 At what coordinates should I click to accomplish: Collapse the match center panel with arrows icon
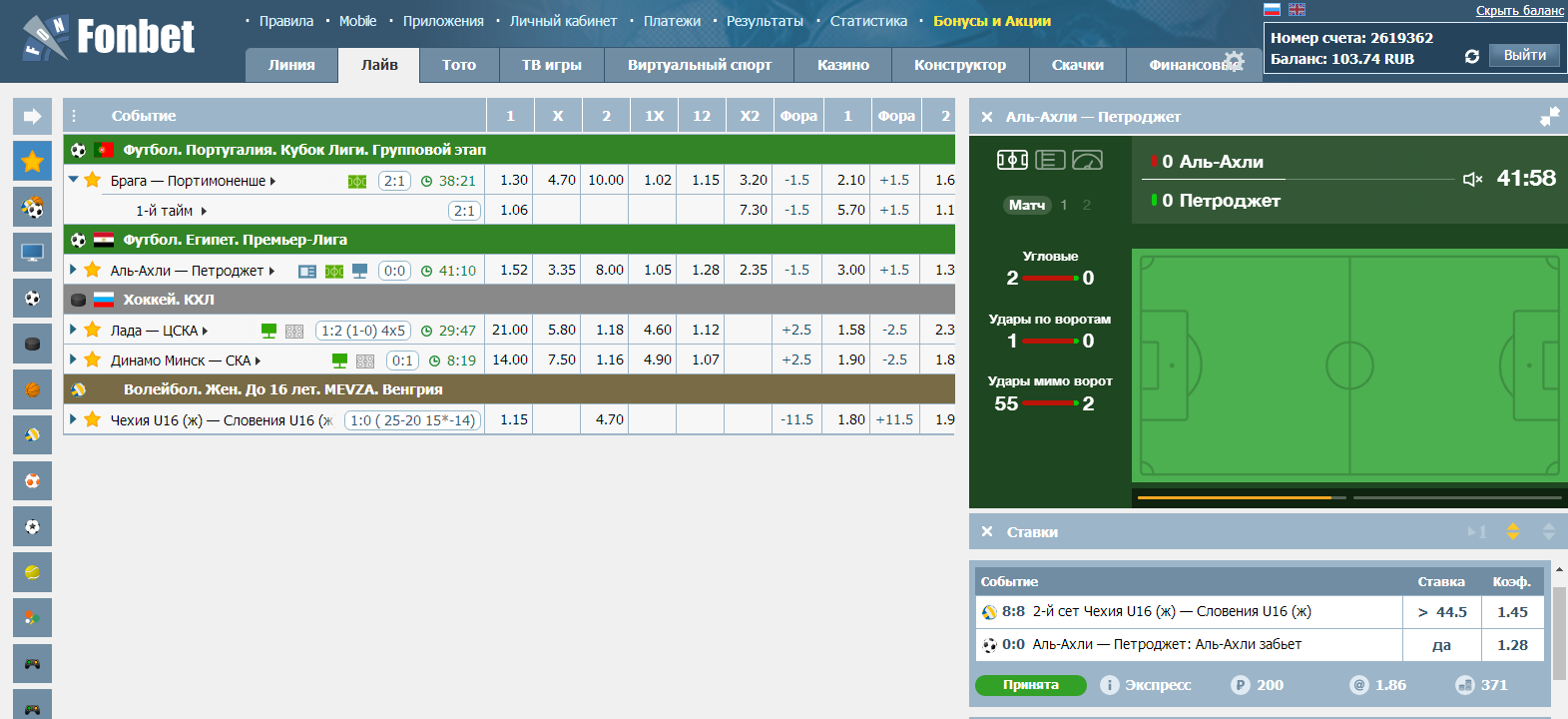(1549, 117)
